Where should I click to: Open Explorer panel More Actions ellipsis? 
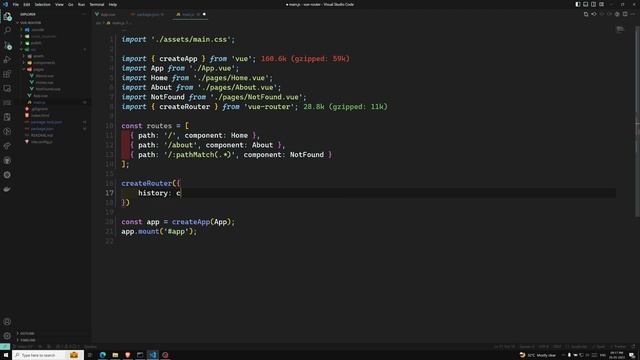84,14
